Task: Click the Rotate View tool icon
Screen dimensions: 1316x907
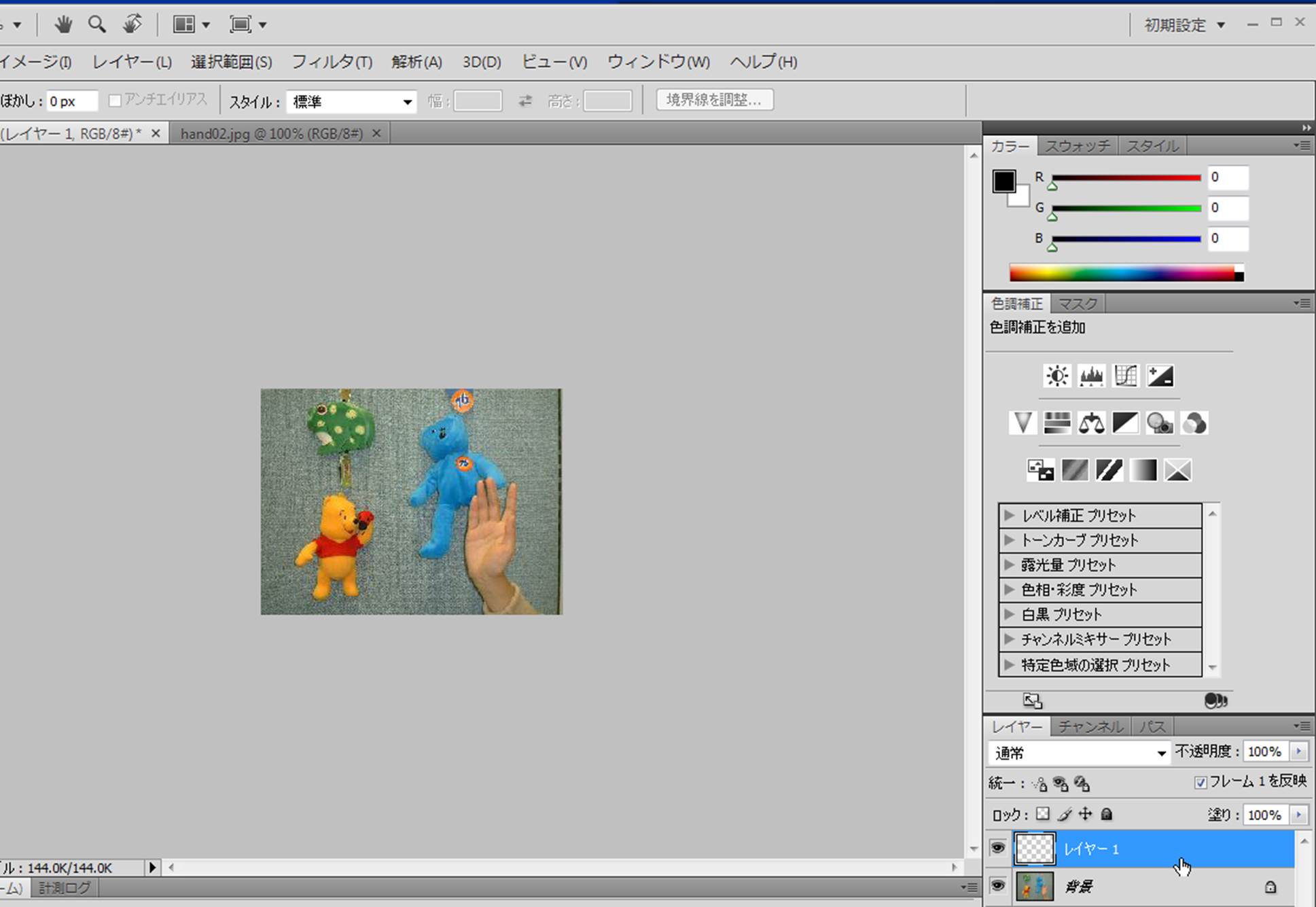Action: click(132, 24)
